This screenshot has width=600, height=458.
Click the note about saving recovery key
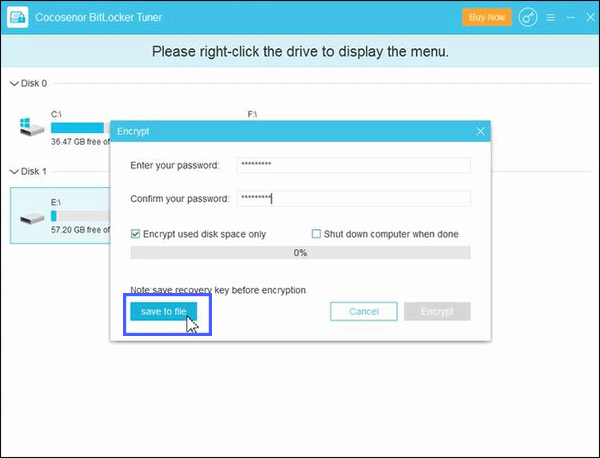(x=218, y=290)
